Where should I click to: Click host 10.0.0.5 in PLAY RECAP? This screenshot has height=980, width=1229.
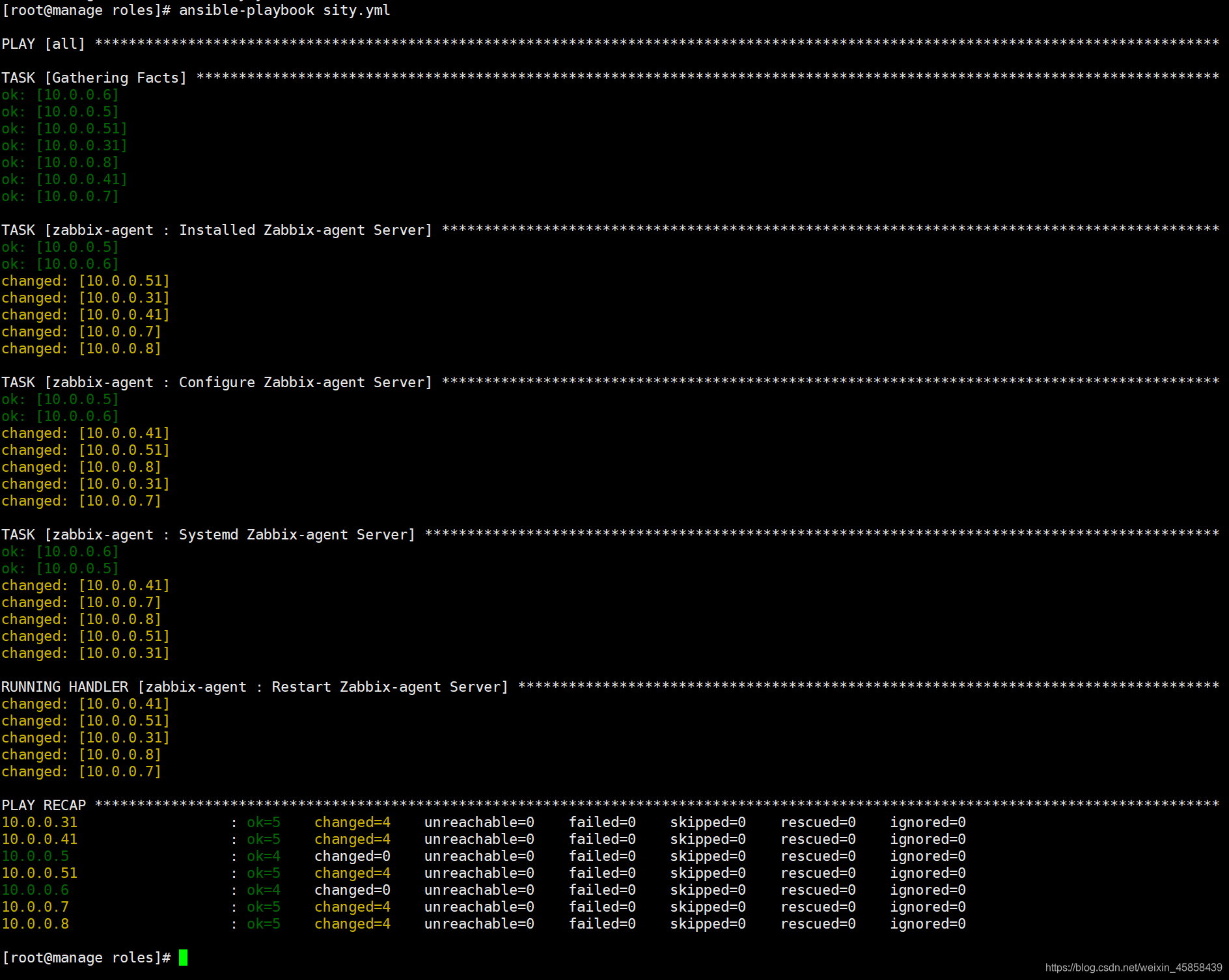pos(35,856)
